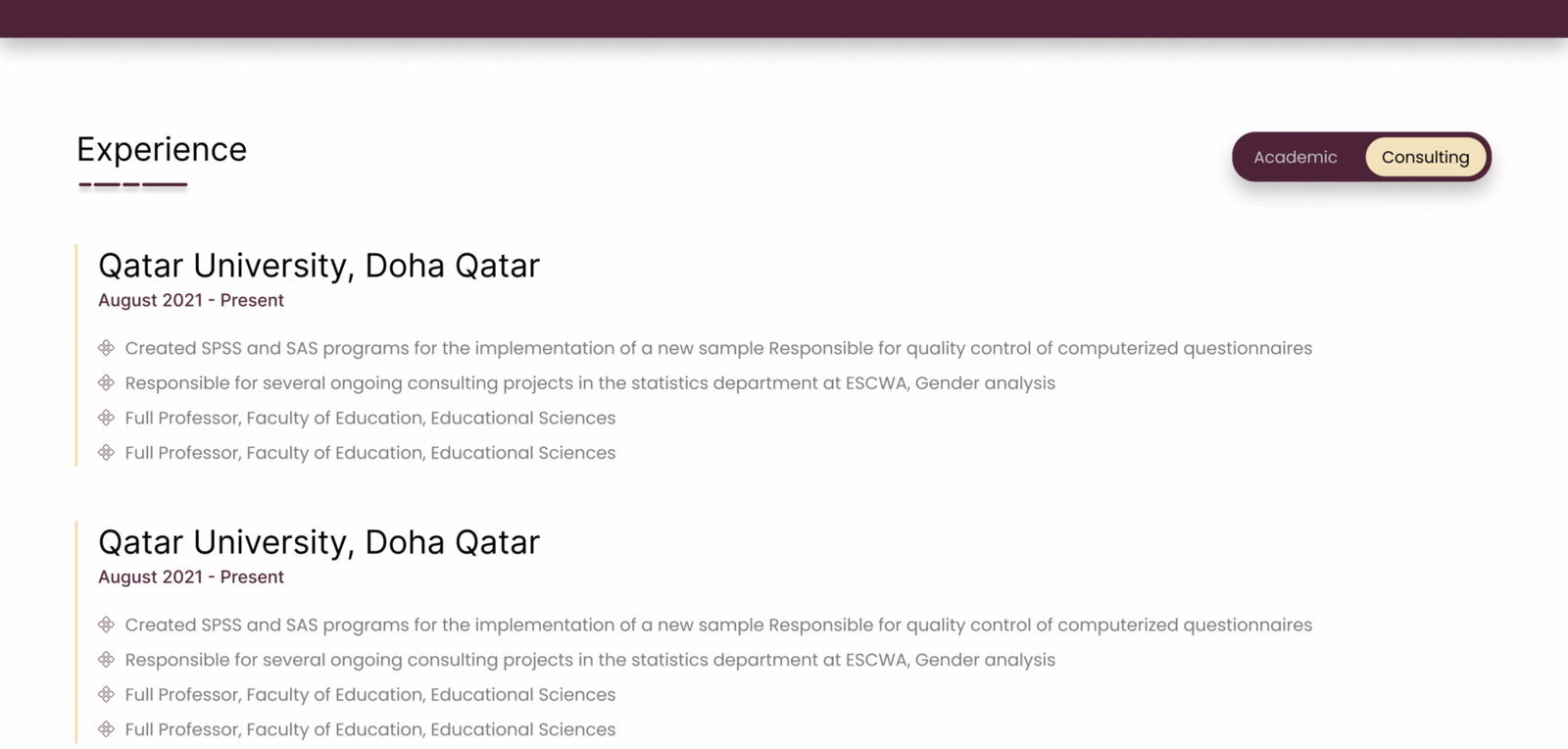Click the Experience section heading
The image size is (1568, 749).
pos(162,149)
